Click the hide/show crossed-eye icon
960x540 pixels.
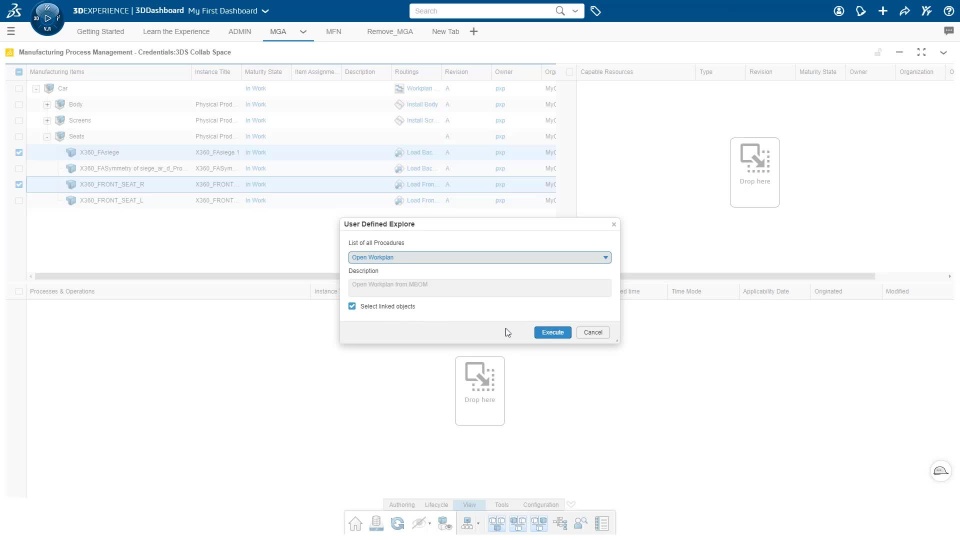pyautogui.click(x=419, y=523)
